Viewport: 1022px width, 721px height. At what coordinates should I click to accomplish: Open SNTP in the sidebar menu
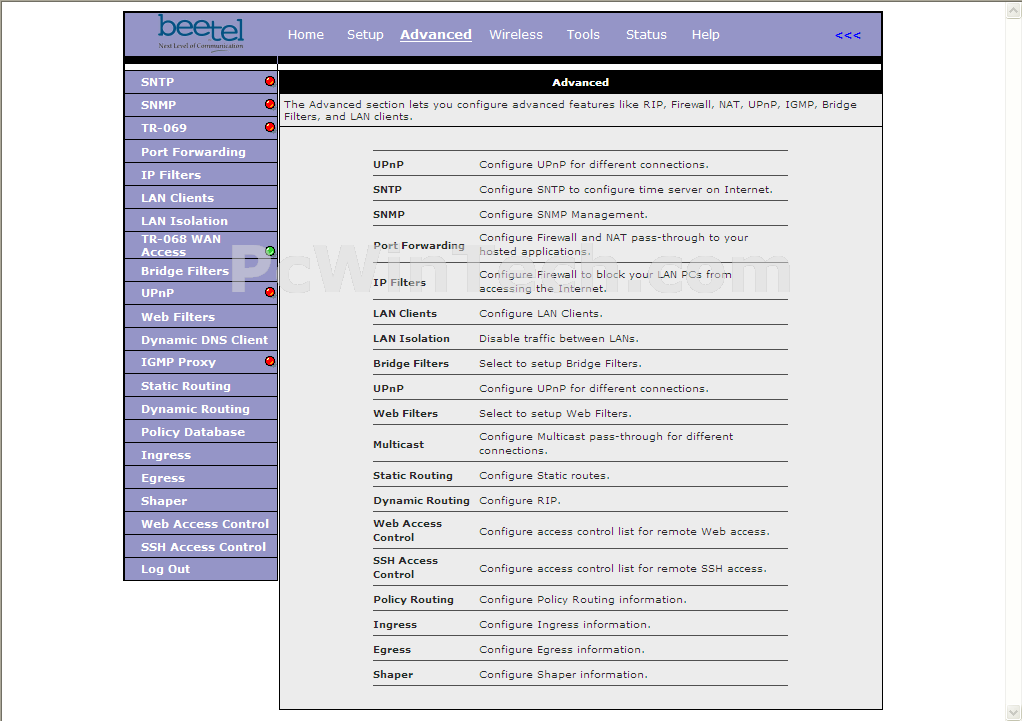coord(157,82)
